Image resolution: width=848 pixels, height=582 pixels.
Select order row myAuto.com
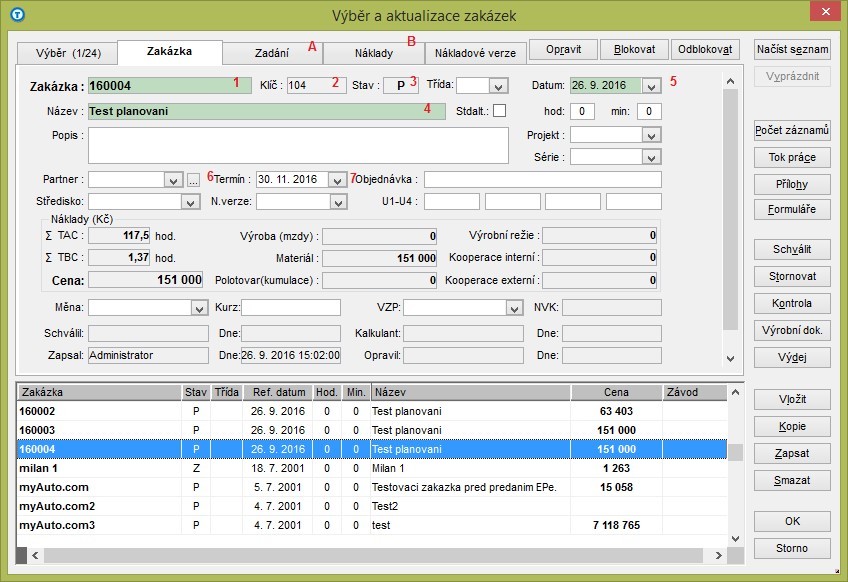coord(372,487)
